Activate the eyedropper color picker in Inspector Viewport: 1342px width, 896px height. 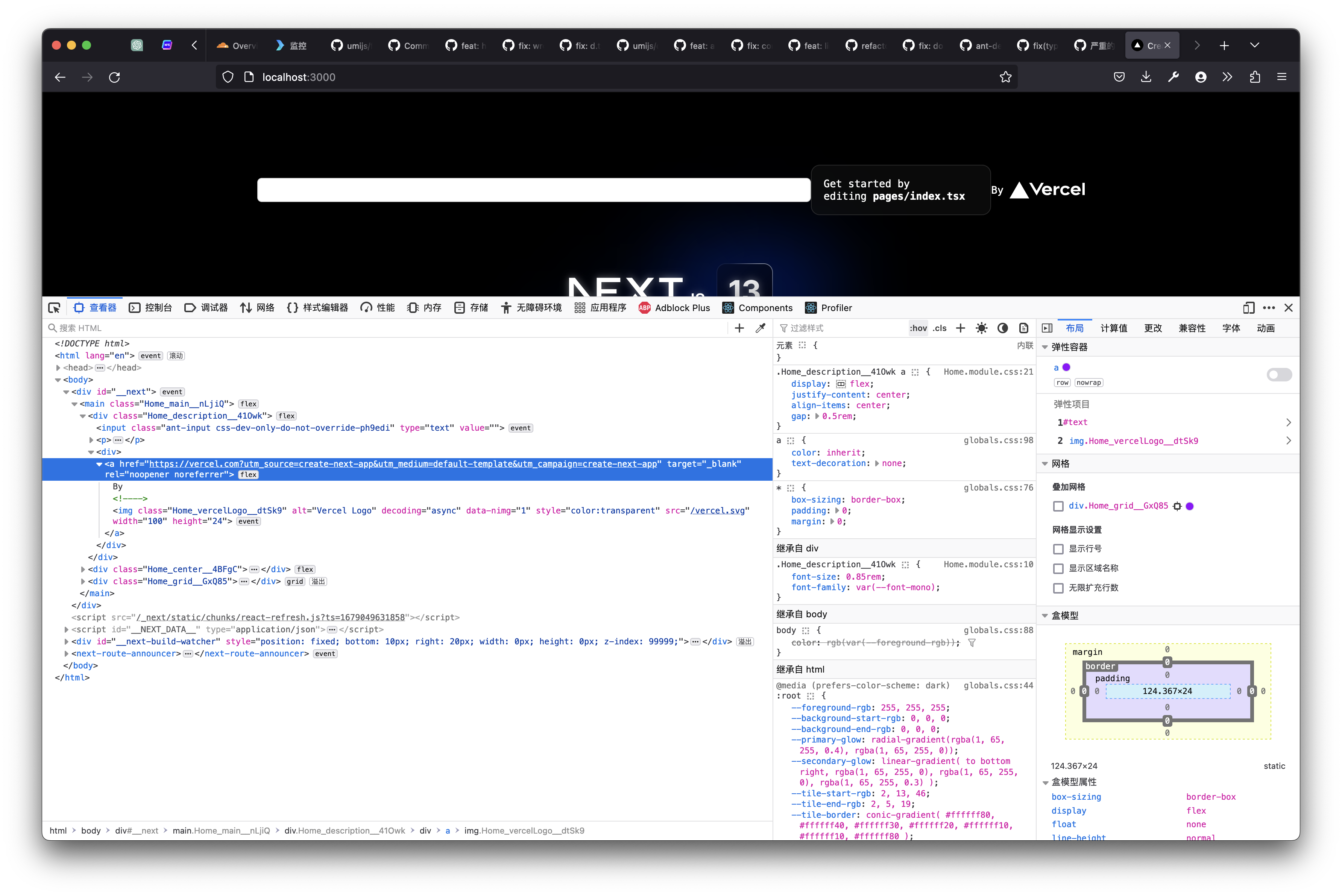point(761,327)
